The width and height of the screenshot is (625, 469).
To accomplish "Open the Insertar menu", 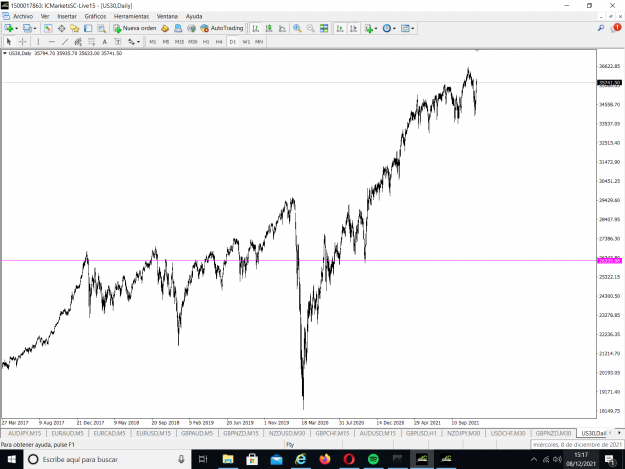I will pos(67,16).
